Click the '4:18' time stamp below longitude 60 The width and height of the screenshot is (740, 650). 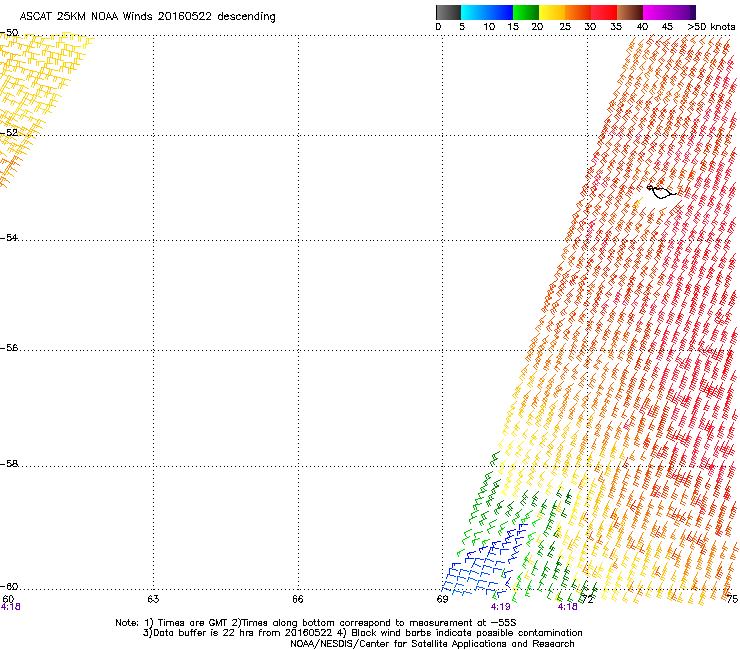coord(10,607)
